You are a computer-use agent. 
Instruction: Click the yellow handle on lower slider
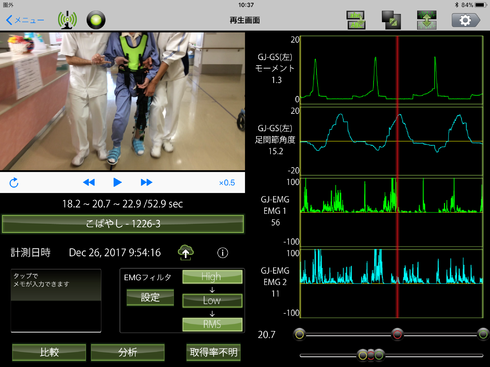362,355
